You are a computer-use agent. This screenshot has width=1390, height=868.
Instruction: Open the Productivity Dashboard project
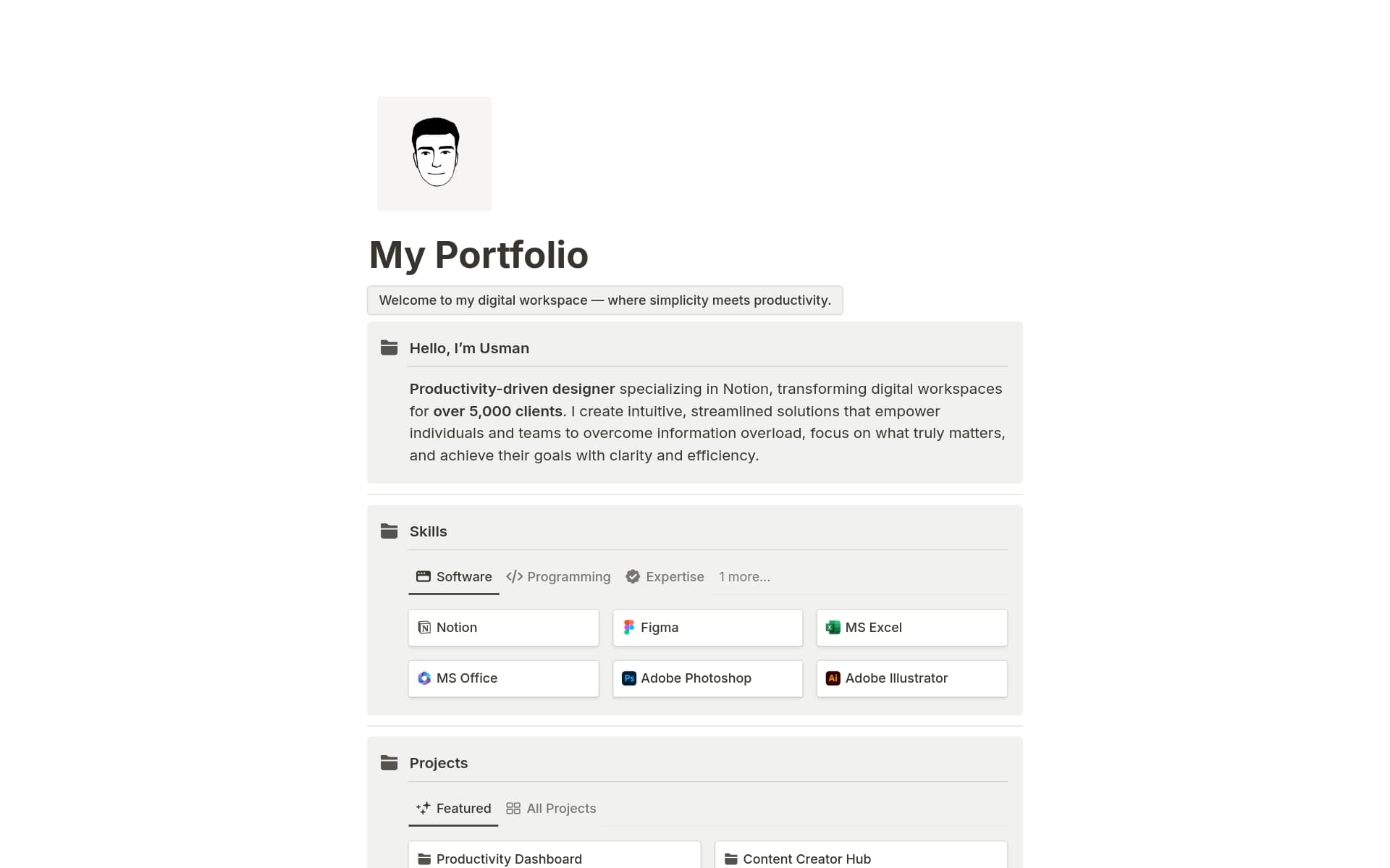coord(553,859)
